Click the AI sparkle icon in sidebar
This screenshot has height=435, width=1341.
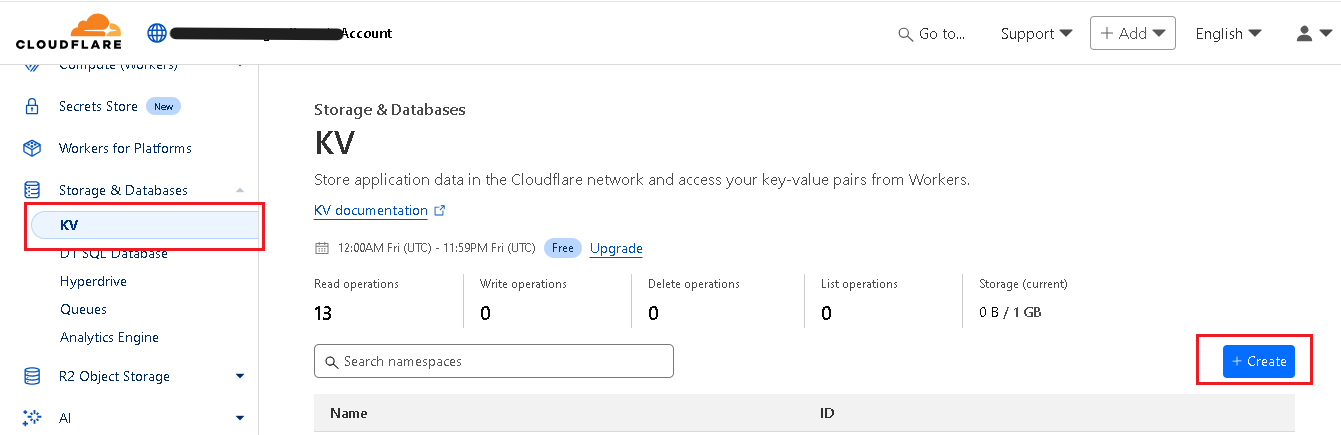[x=32, y=418]
